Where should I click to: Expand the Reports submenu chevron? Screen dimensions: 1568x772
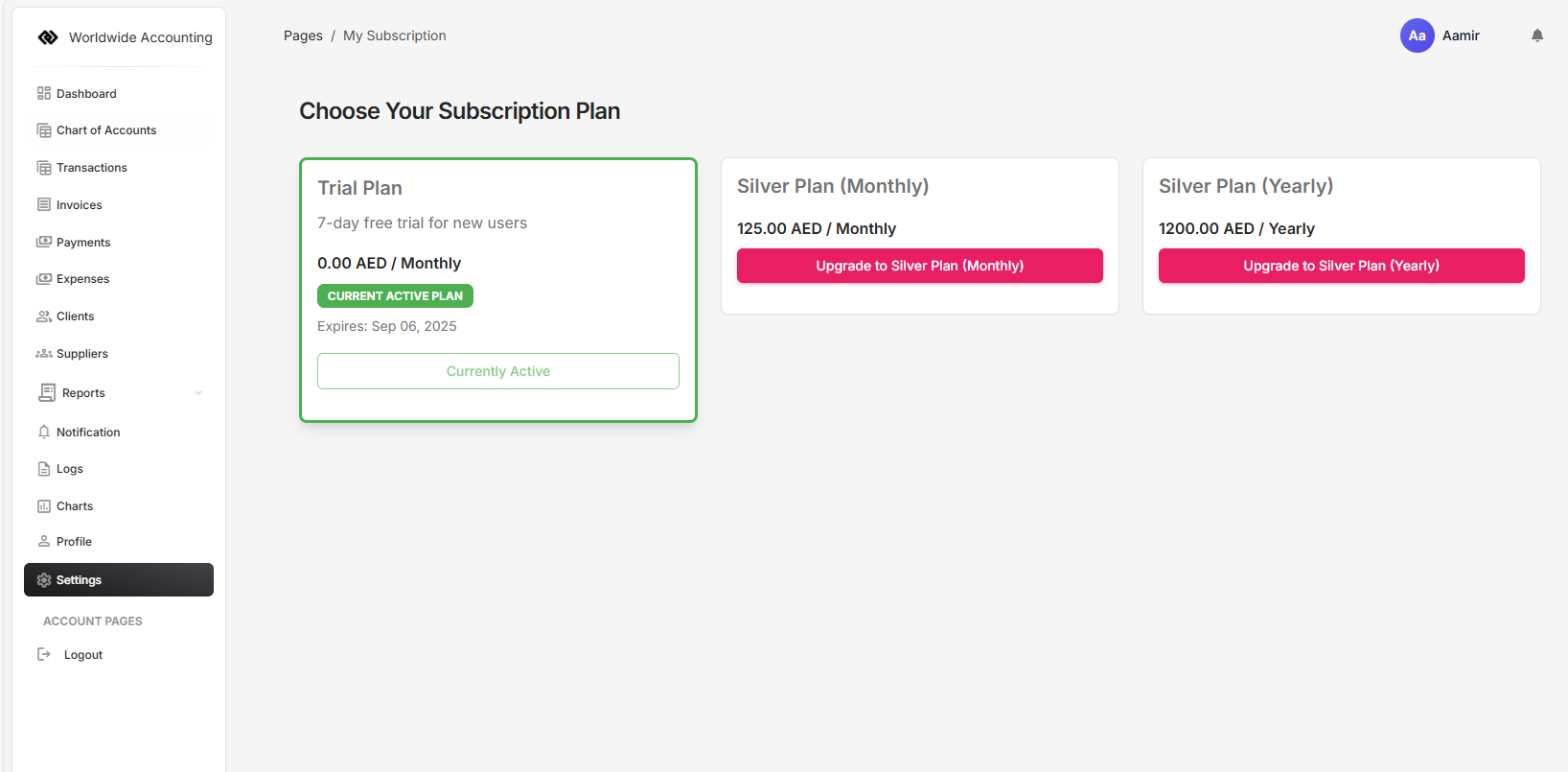(199, 392)
